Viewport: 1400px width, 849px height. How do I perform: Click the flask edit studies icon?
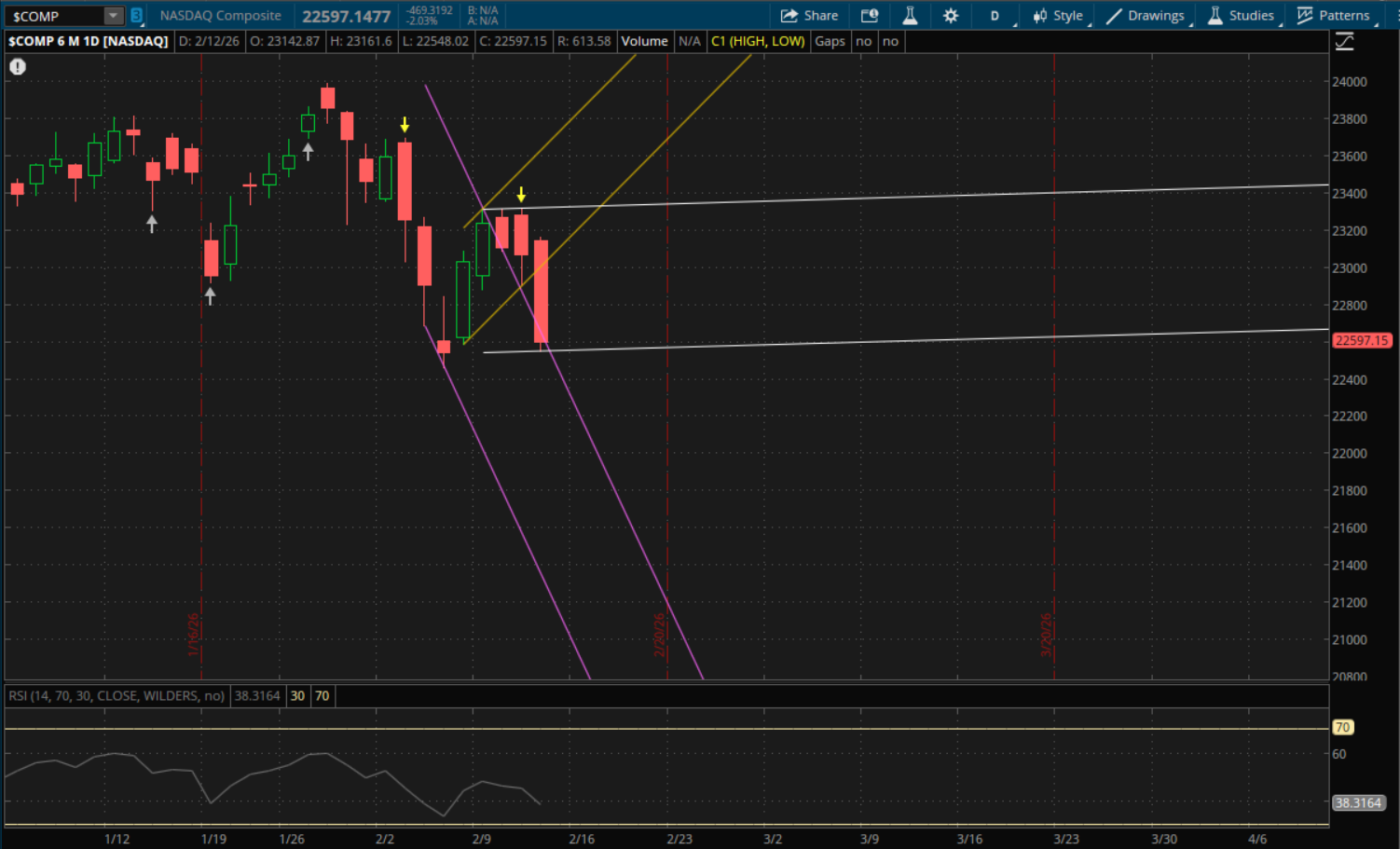coord(910,16)
